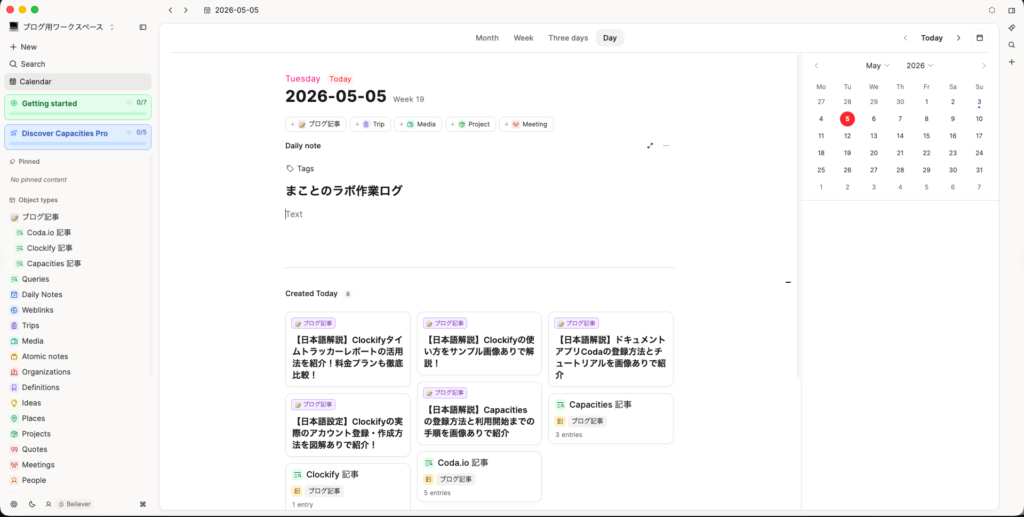
Task: Expand the Daily note to full view
Action: point(650,146)
